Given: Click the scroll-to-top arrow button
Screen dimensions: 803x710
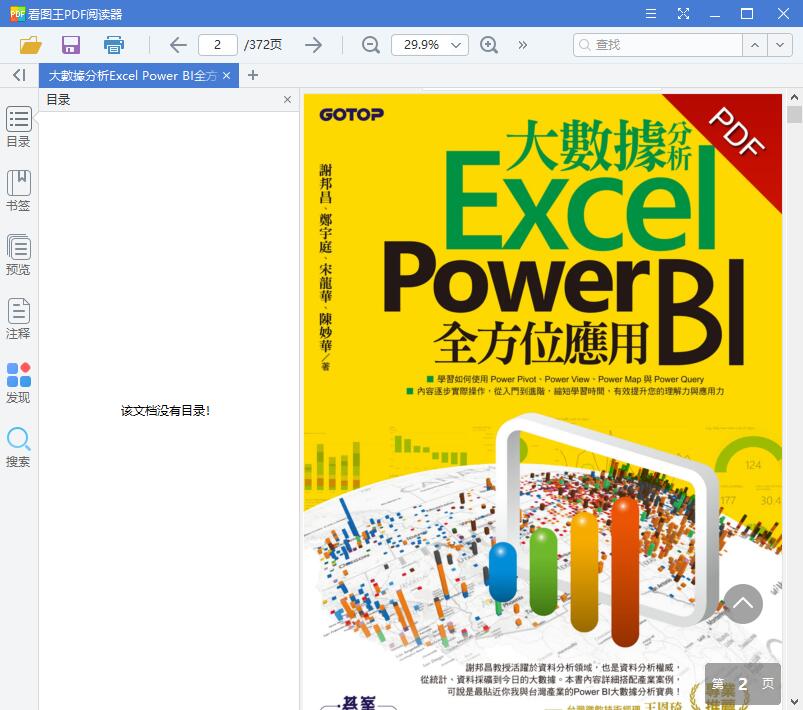Looking at the screenshot, I should (743, 604).
